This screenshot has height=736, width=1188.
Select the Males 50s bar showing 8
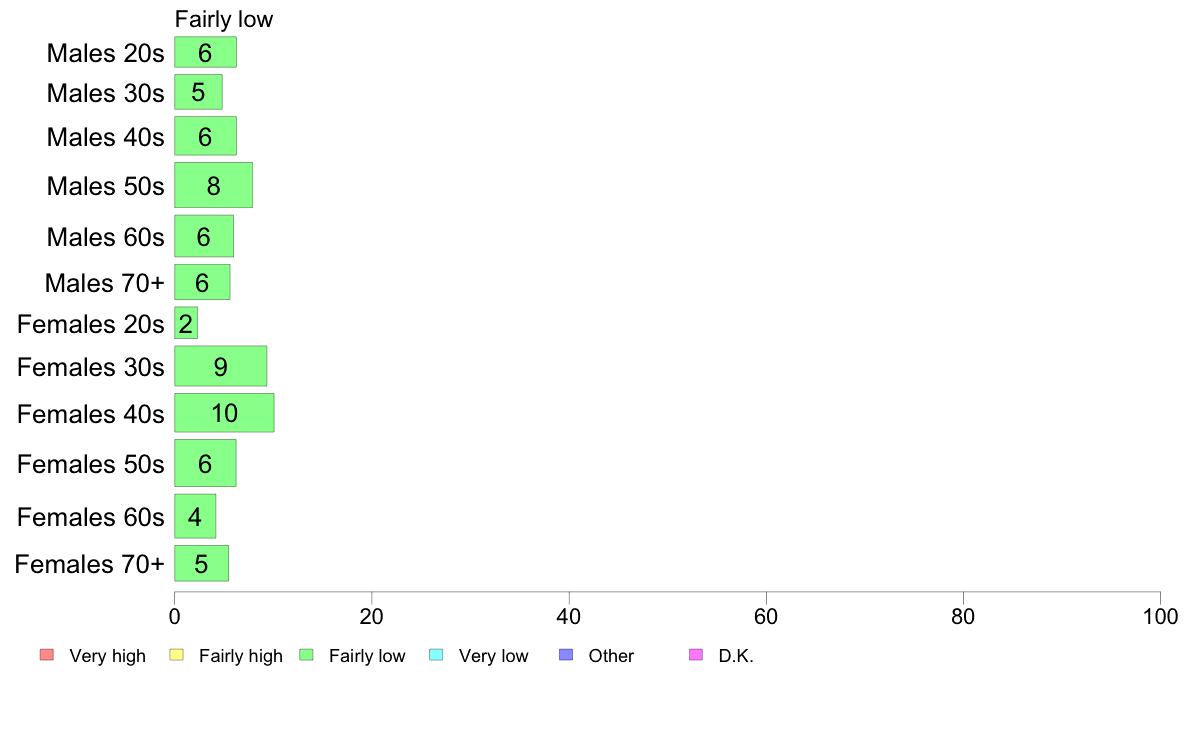214,185
